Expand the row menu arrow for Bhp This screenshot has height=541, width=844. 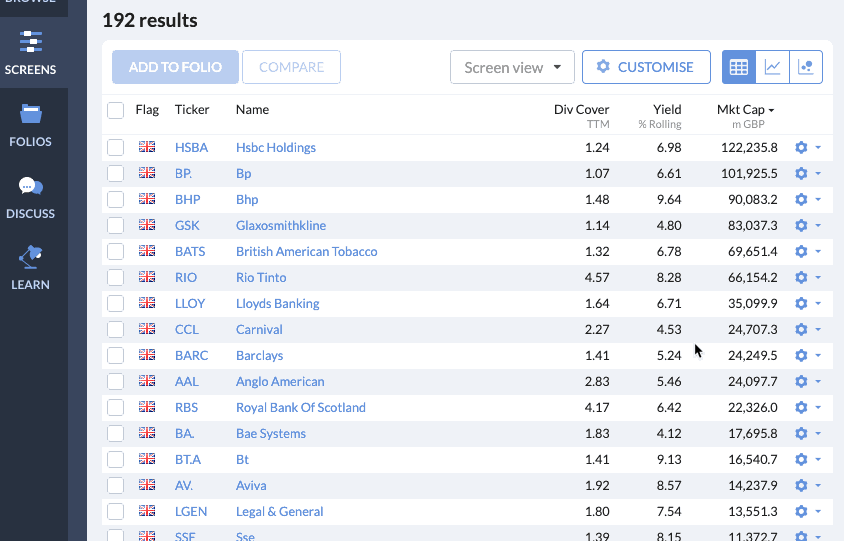tap(818, 199)
